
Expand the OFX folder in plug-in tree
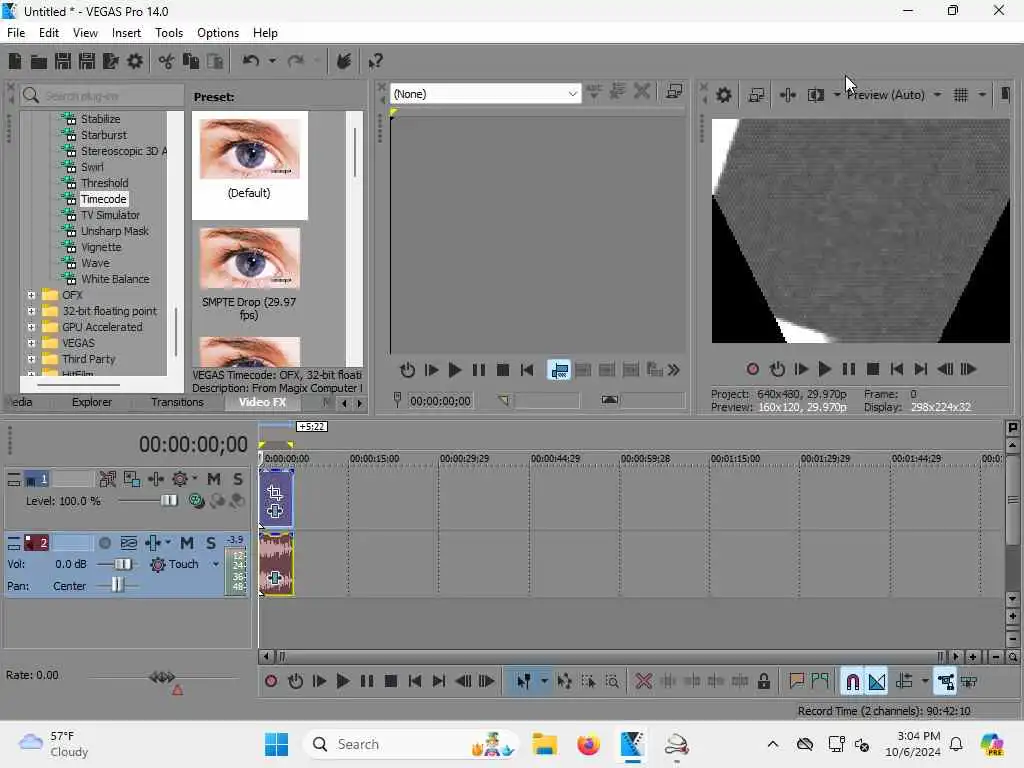[31, 295]
